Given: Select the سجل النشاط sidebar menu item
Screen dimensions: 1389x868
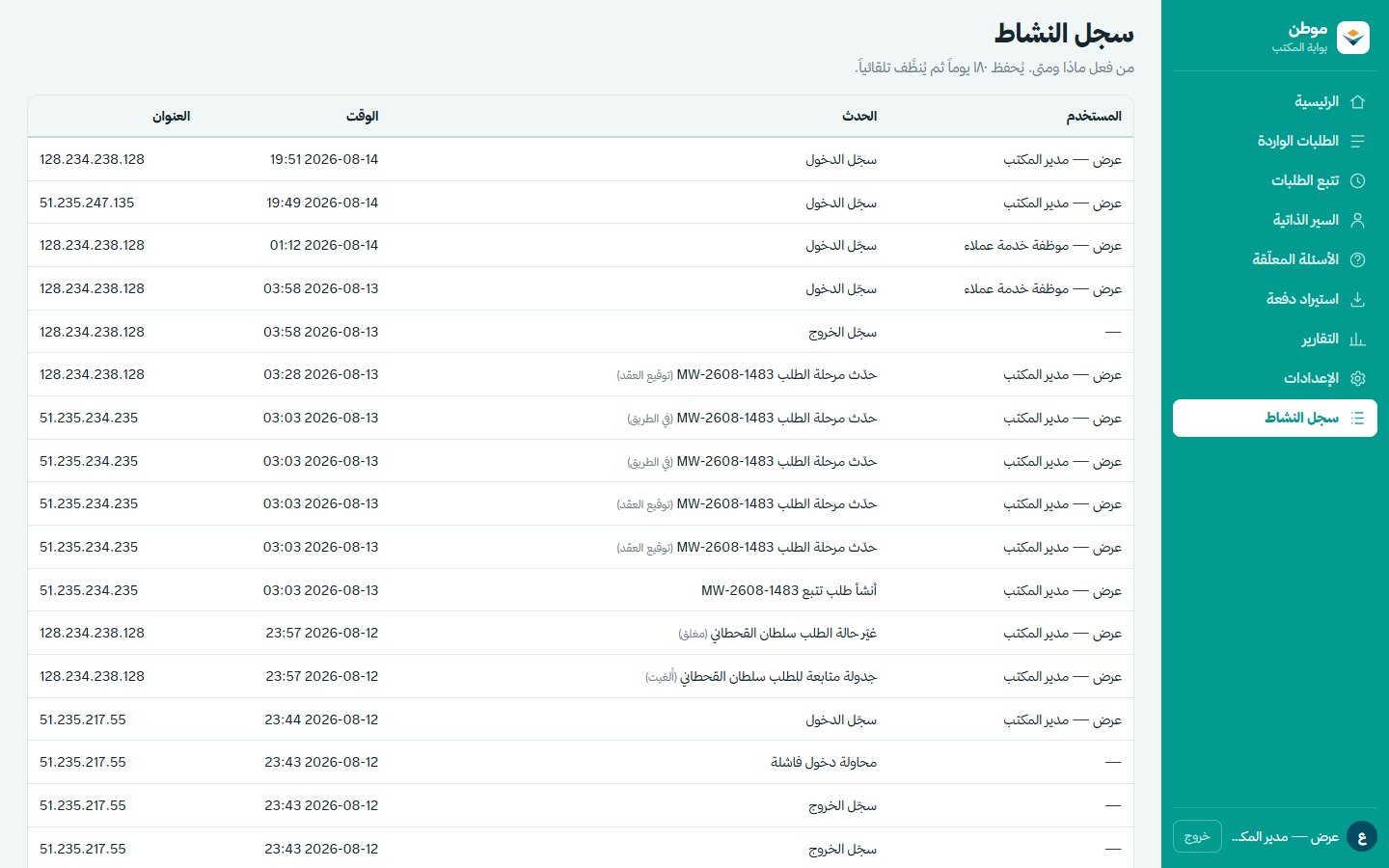Looking at the screenshot, I should [1275, 418].
